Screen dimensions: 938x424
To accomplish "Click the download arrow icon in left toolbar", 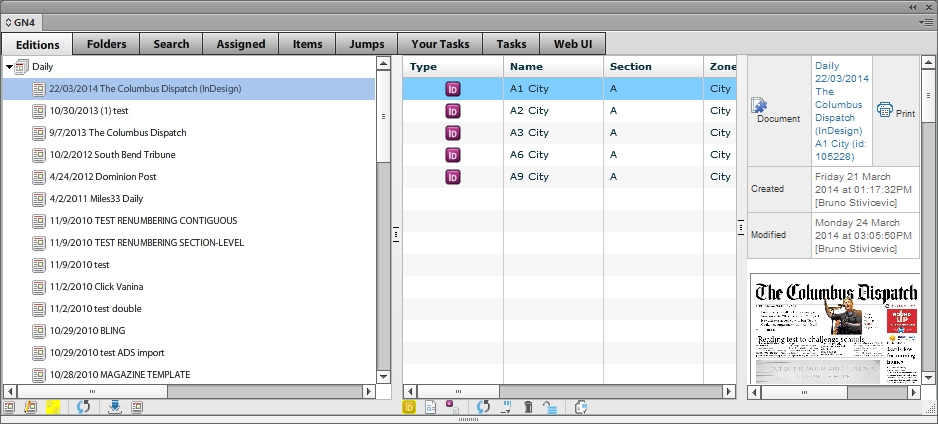I will pyautogui.click(x=115, y=407).
